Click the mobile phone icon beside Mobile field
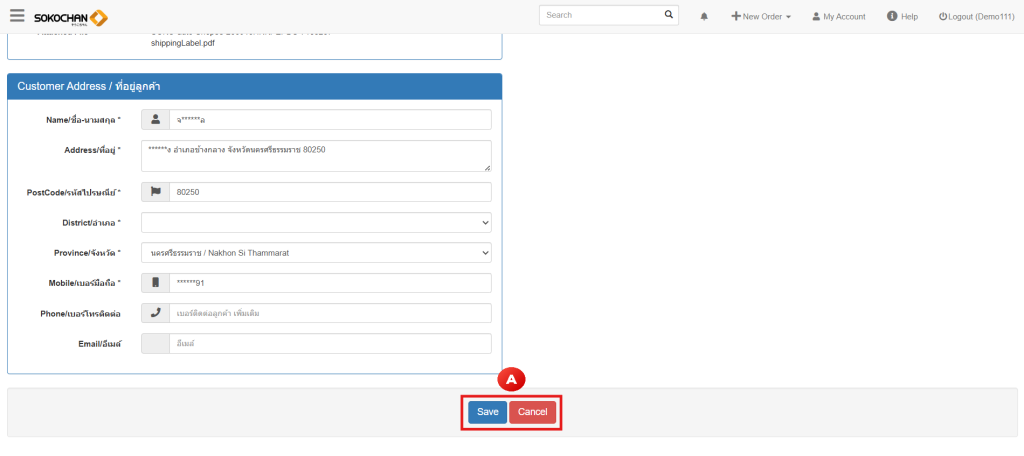1024x456 pixels. [x=155, y=283]
